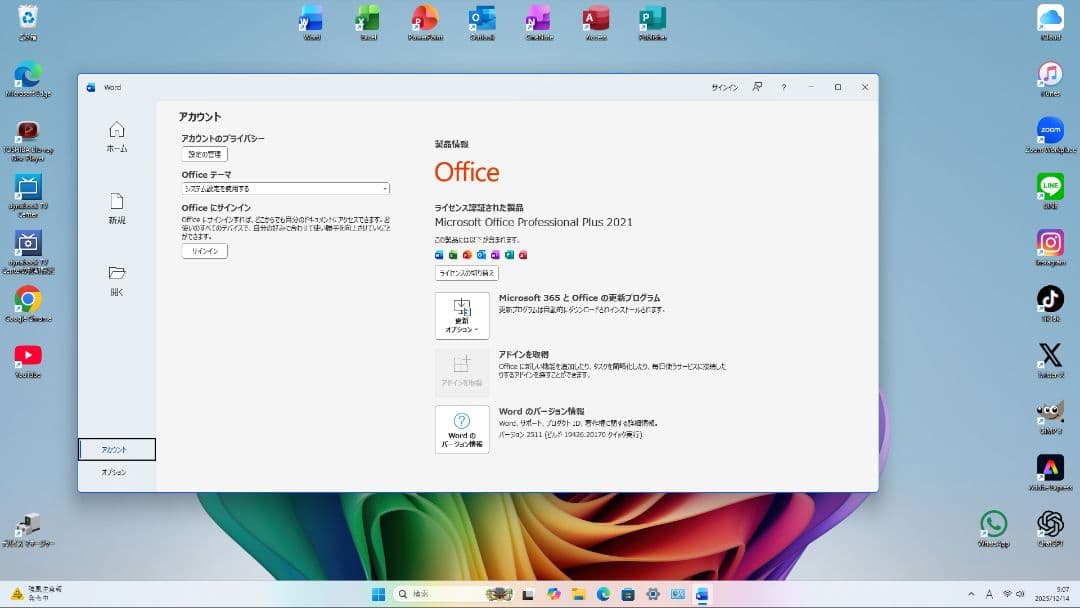
Task: Open the オプション section
Action: tap(116, 471)
